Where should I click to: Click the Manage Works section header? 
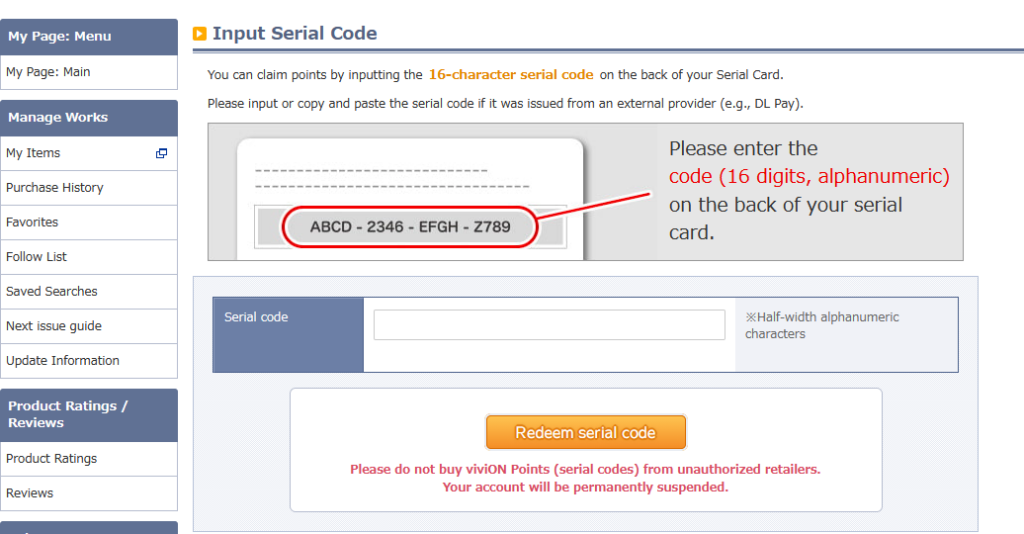pos(58,118)
